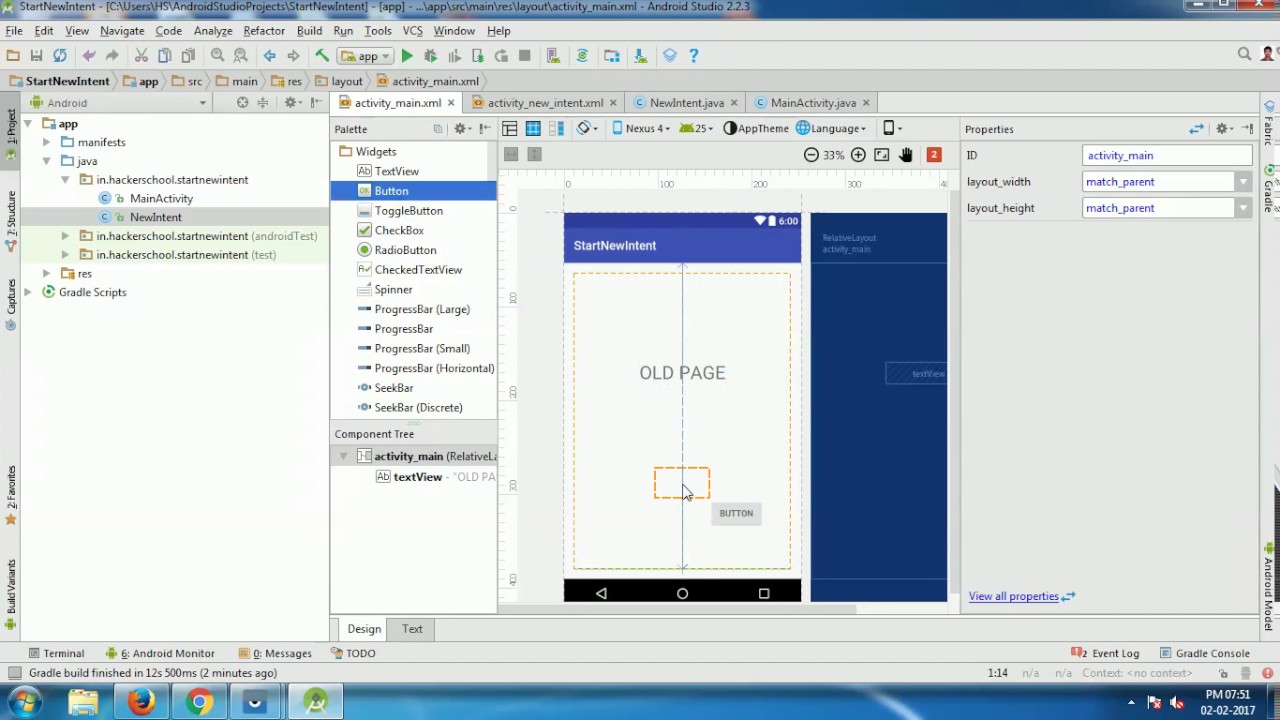Show the design surface only view

click(x=510, y=128)
